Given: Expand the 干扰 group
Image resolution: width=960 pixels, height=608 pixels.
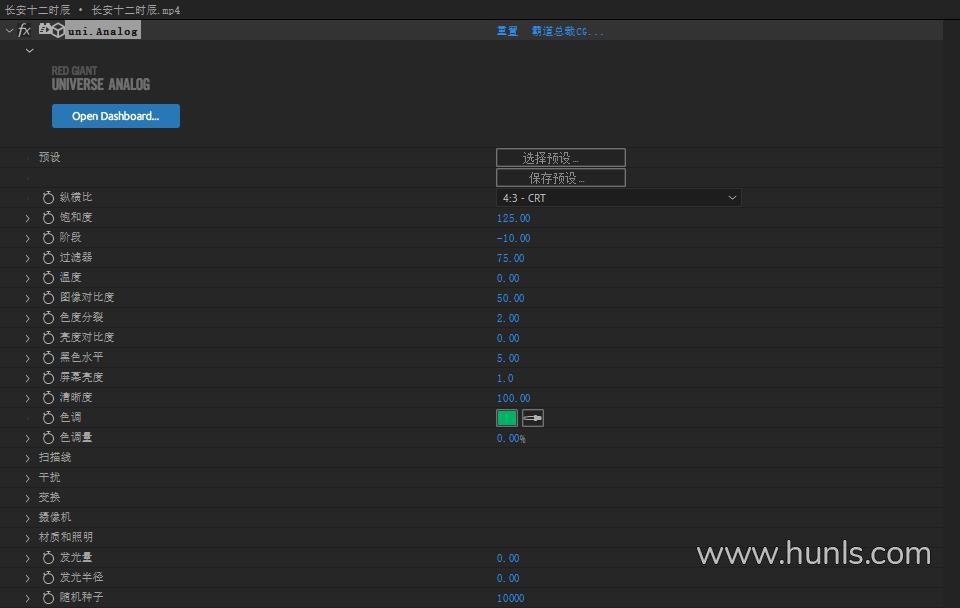Looking at the screenshot, I should click(x=28, y=478).
